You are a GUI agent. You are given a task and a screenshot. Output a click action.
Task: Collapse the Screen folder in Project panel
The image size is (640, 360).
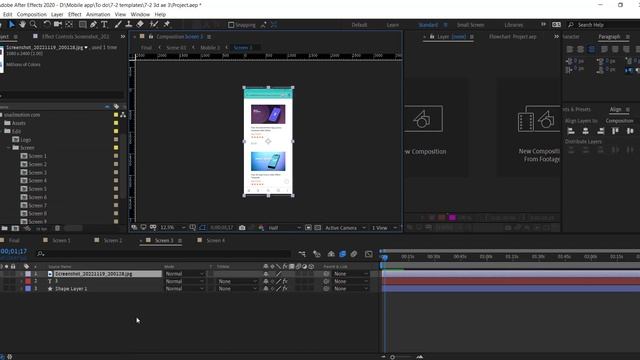(x=9, y=148)
